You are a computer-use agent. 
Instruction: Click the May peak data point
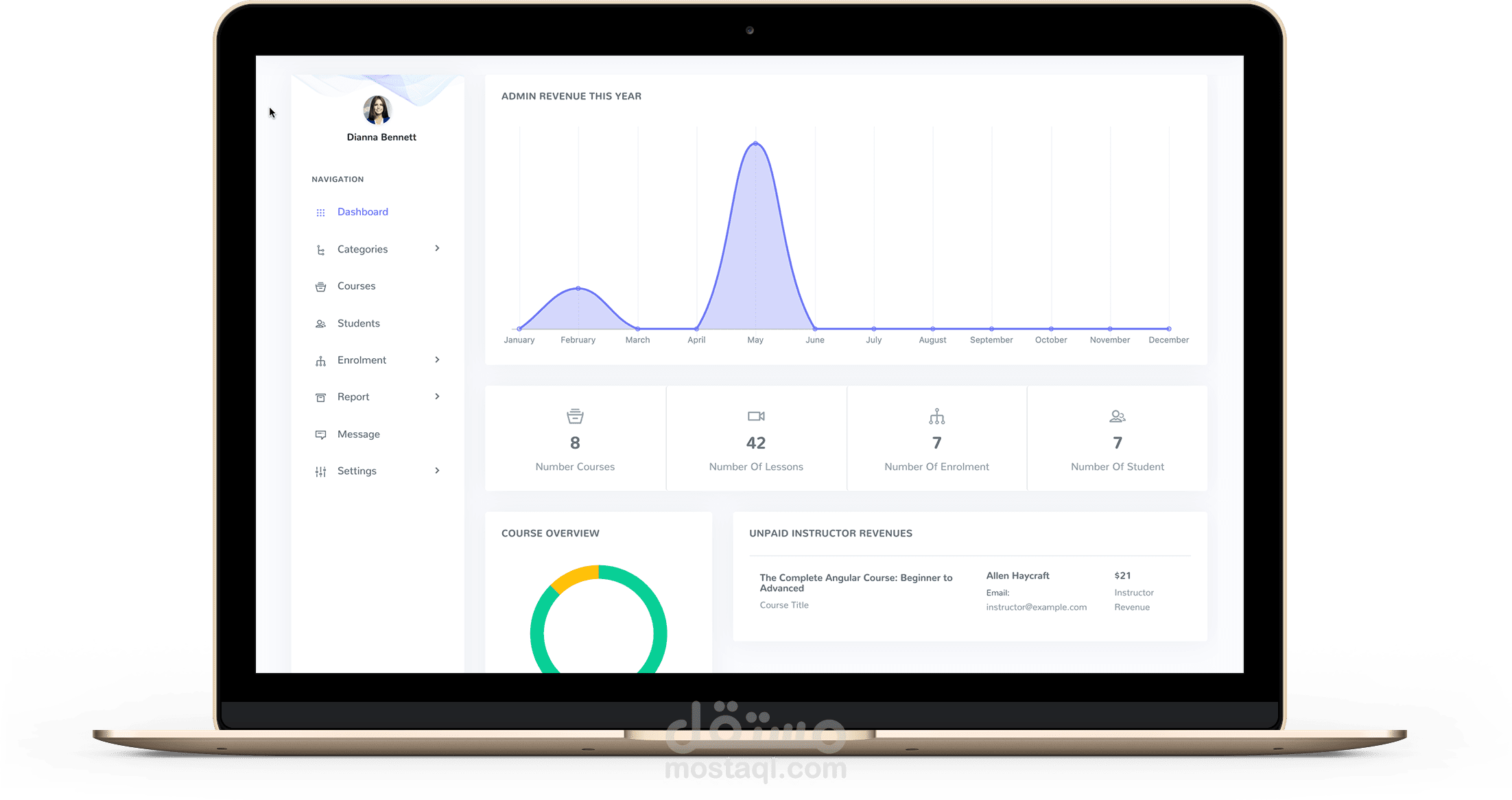coord(755,143)
